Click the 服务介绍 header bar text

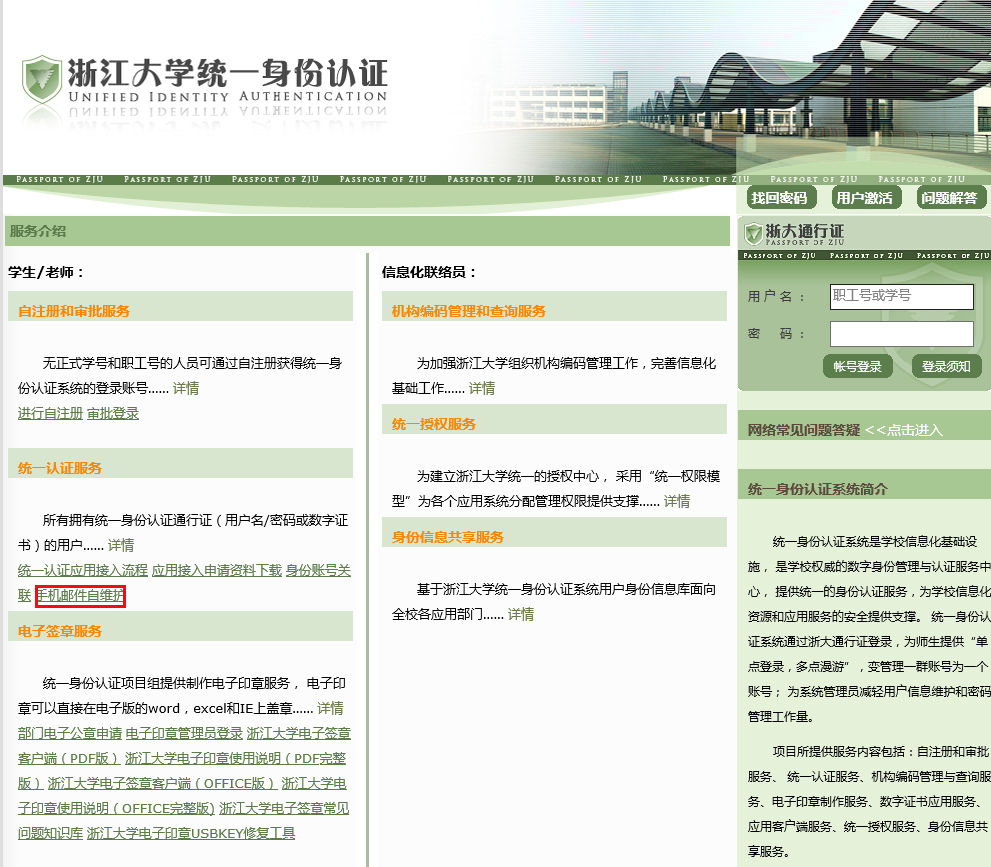point(37,231)
